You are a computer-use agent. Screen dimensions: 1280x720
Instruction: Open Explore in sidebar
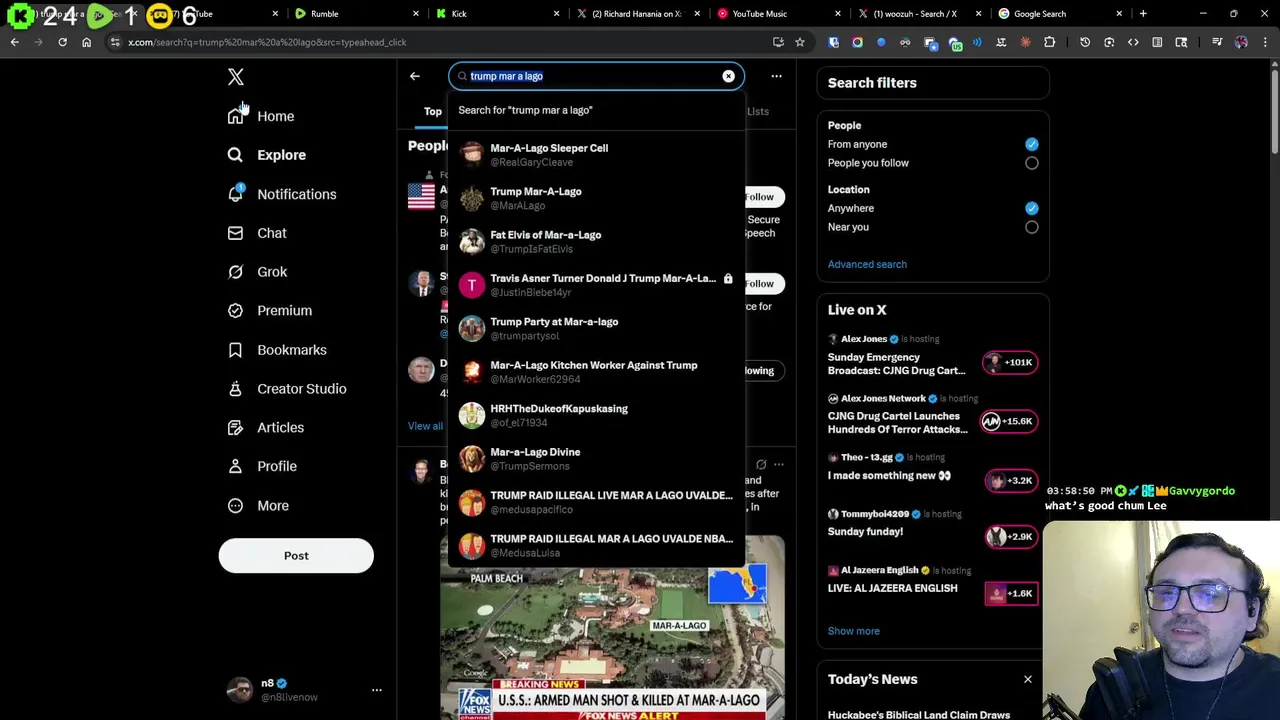tap(266, 155)
